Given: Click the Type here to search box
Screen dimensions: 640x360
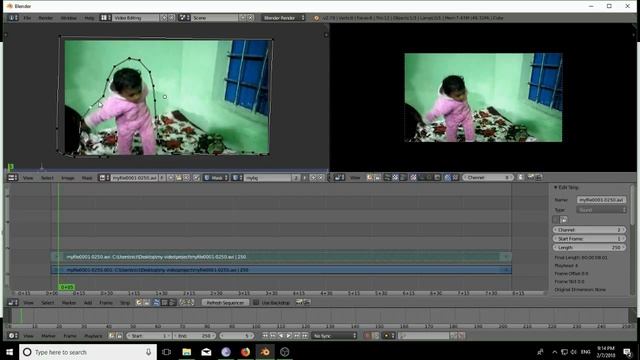Looking at the screenshot, I should point(88,352).
